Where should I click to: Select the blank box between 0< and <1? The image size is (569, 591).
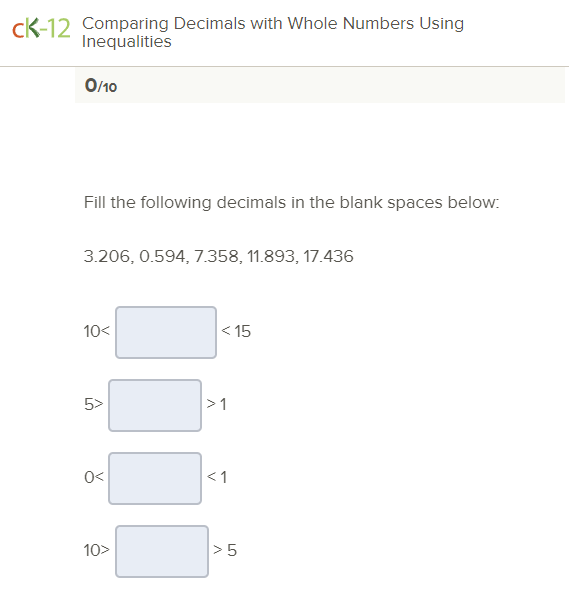tap(155, 478)
